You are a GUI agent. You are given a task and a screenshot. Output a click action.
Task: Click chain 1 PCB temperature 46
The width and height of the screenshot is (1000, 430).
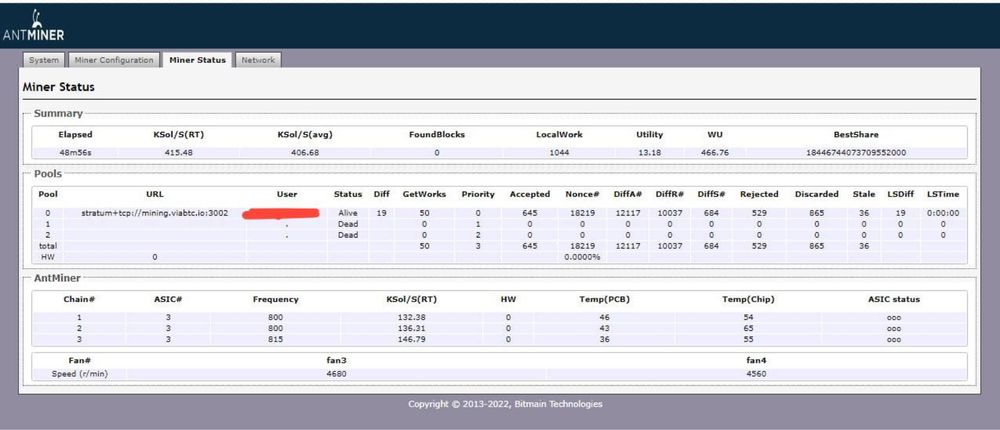(605, 317)
